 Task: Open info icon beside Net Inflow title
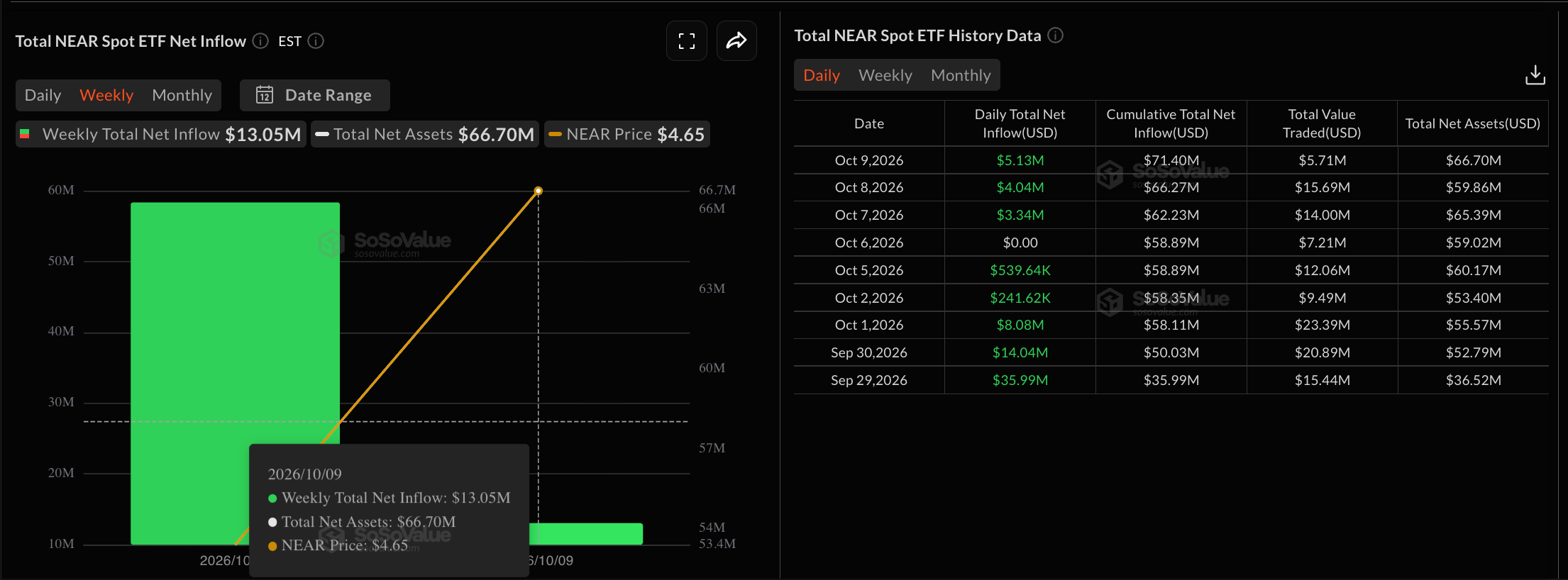[260, 41]
